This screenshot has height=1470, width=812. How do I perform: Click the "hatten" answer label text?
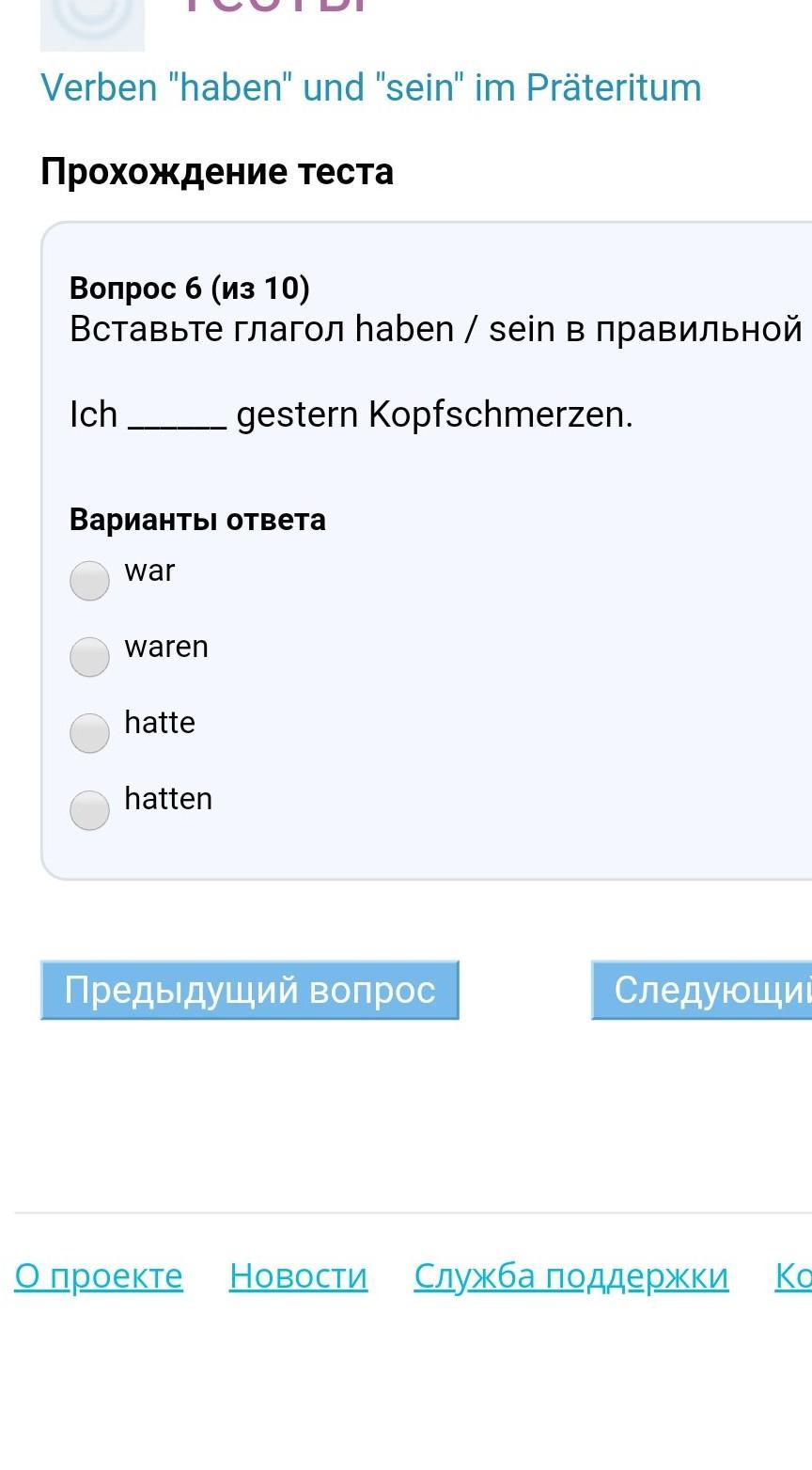click(x=168, y=799)
